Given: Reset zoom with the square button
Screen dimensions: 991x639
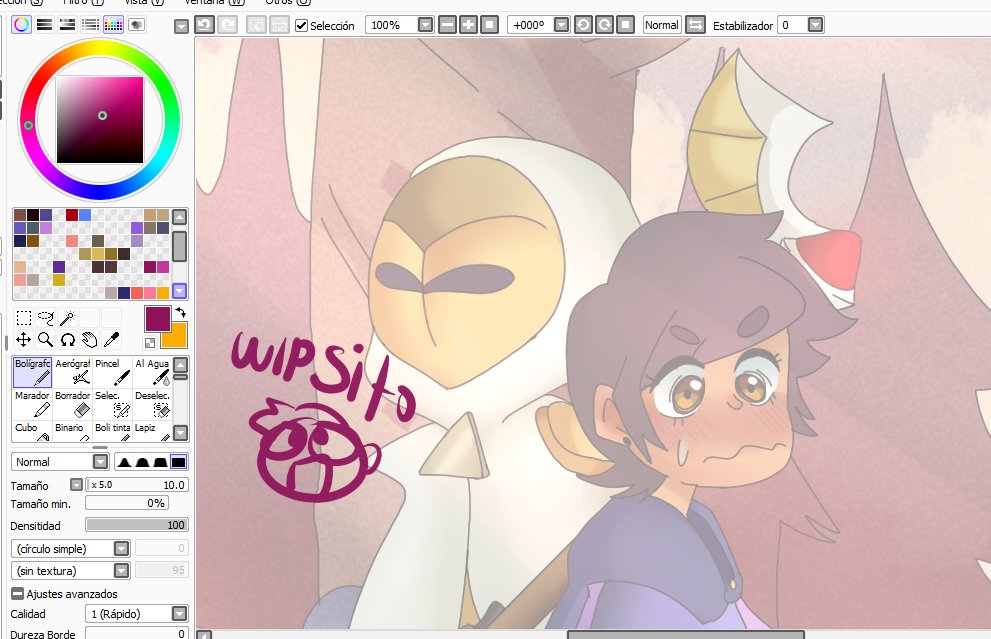Looking at the screenshot, I should (x=489, y=25).
